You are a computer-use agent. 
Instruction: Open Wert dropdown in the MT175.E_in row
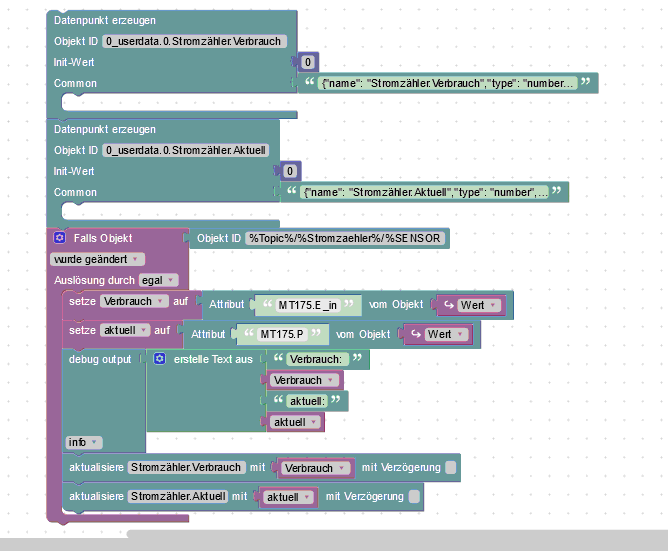coord(479,305)
